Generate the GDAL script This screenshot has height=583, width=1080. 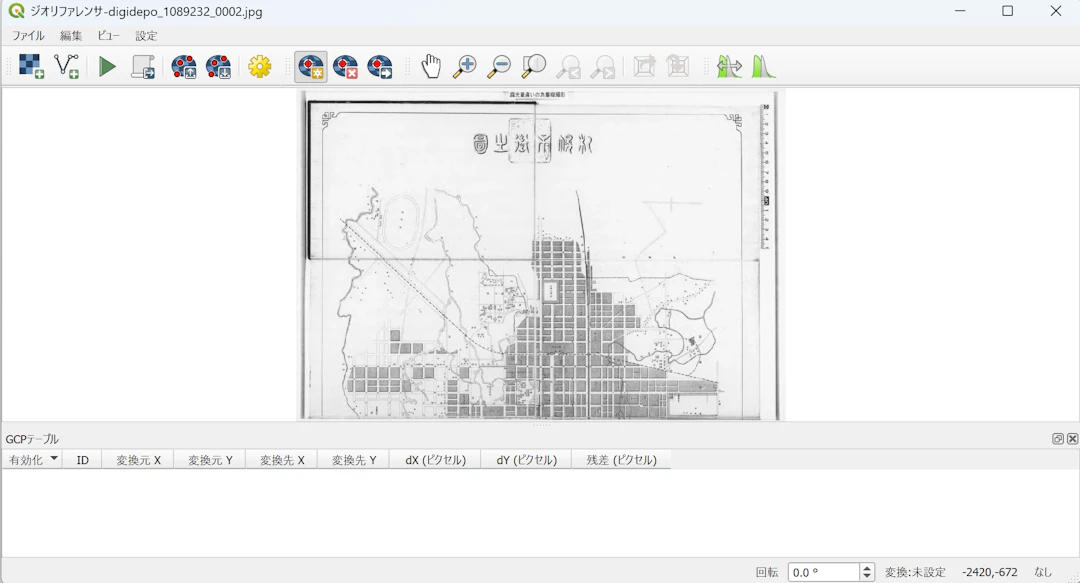click(x=143, y=66)
